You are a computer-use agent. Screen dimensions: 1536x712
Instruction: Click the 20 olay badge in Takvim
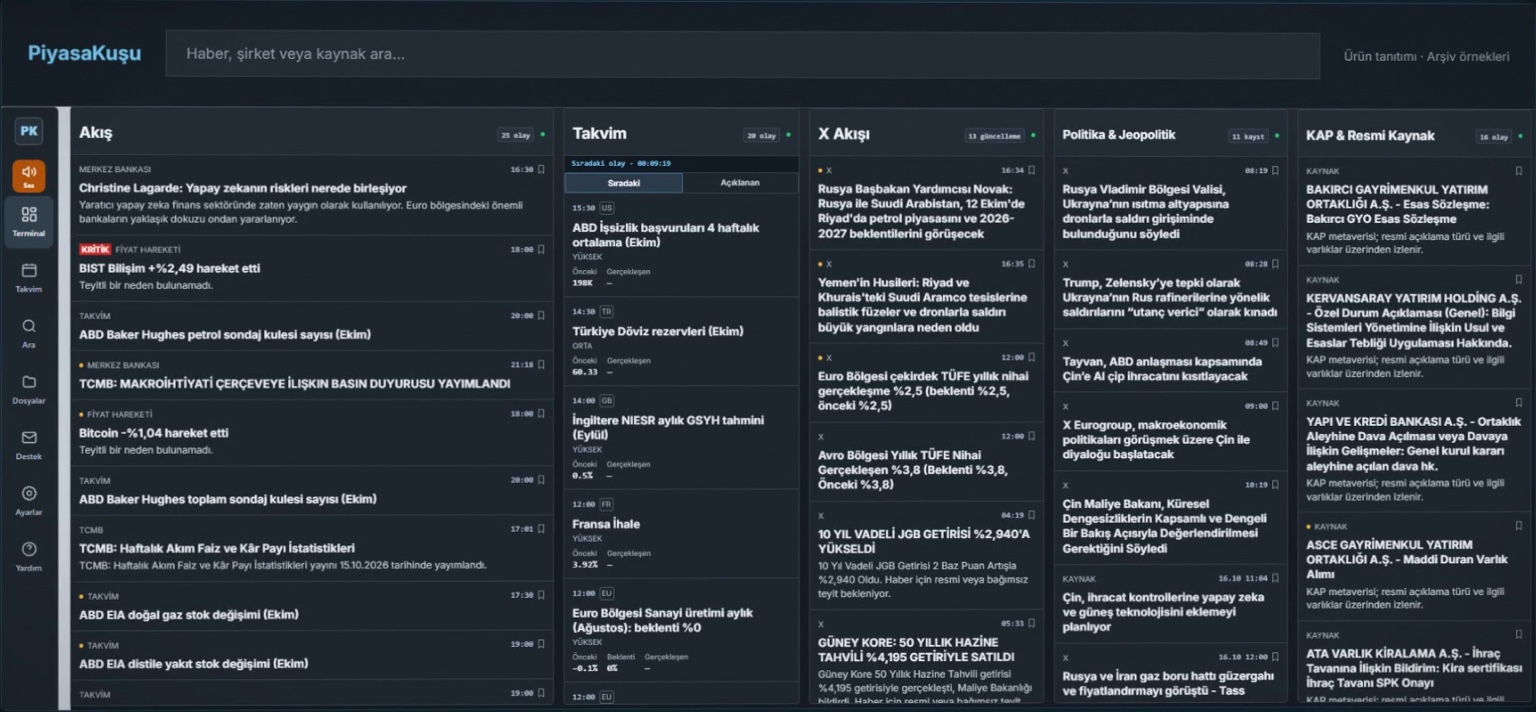point(761,135)
